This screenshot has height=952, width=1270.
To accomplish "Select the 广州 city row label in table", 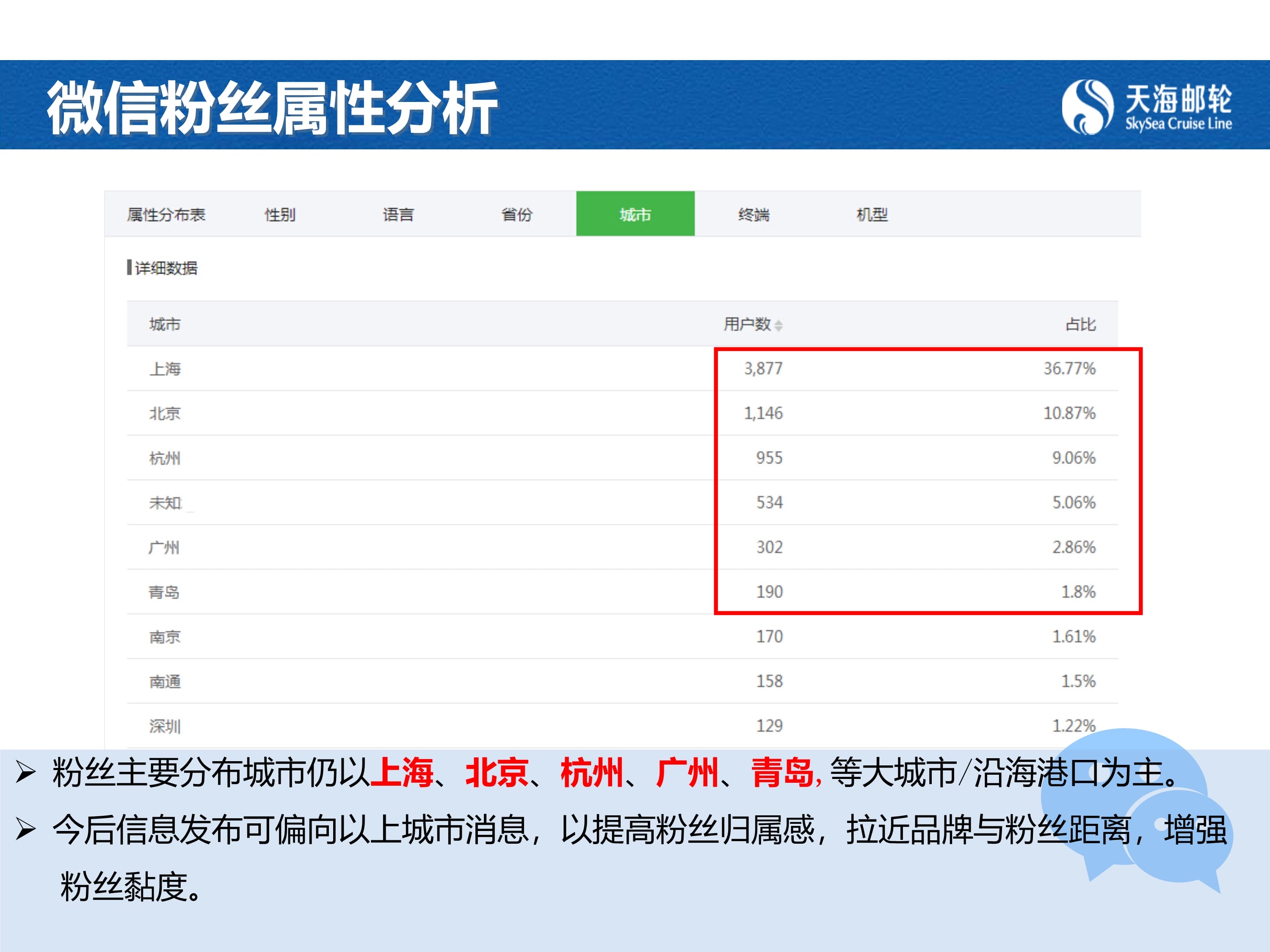I will pyautogui.click(x=164, y=548).
